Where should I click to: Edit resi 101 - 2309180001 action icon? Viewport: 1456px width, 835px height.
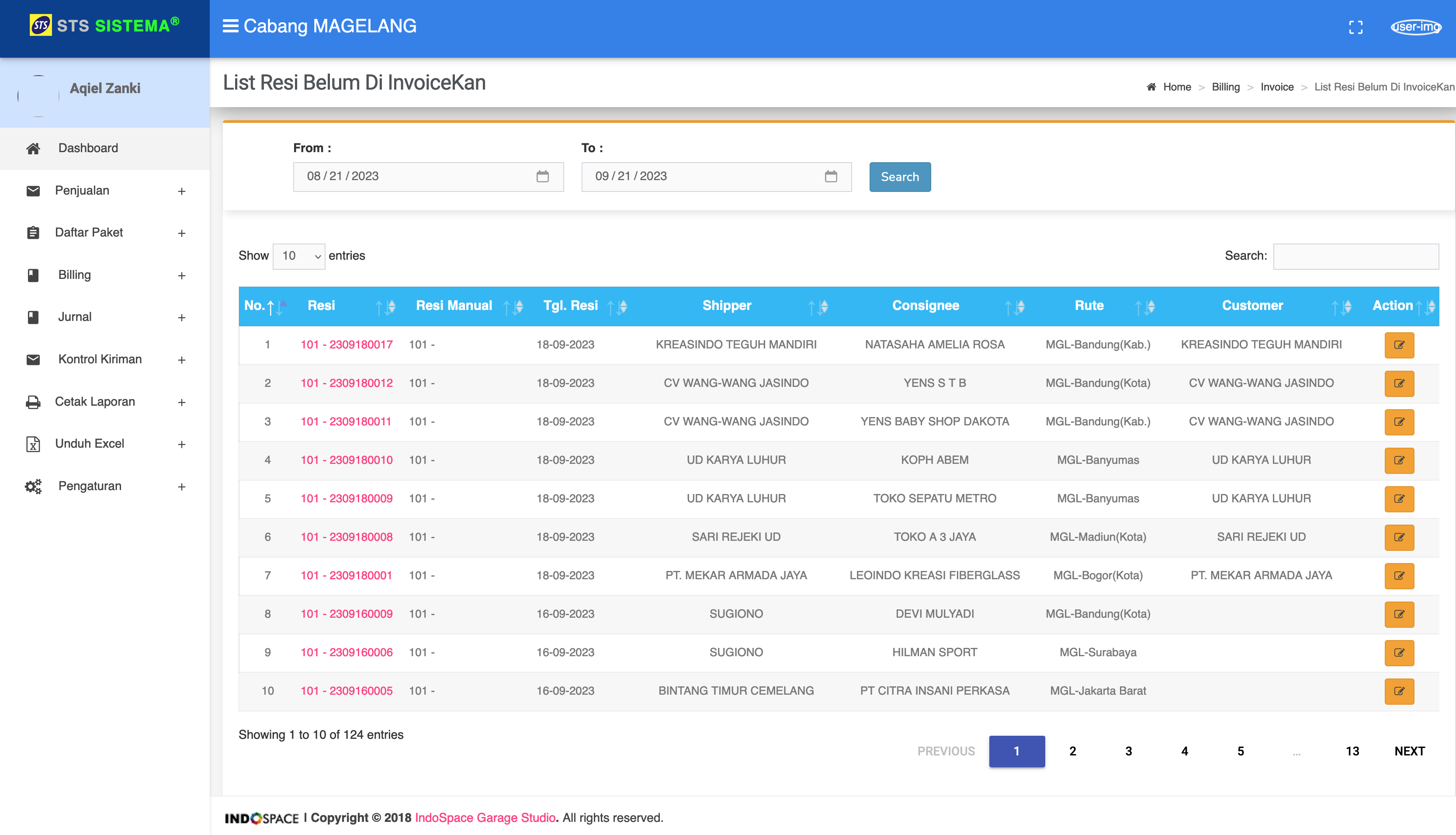tap(1399, 575)
